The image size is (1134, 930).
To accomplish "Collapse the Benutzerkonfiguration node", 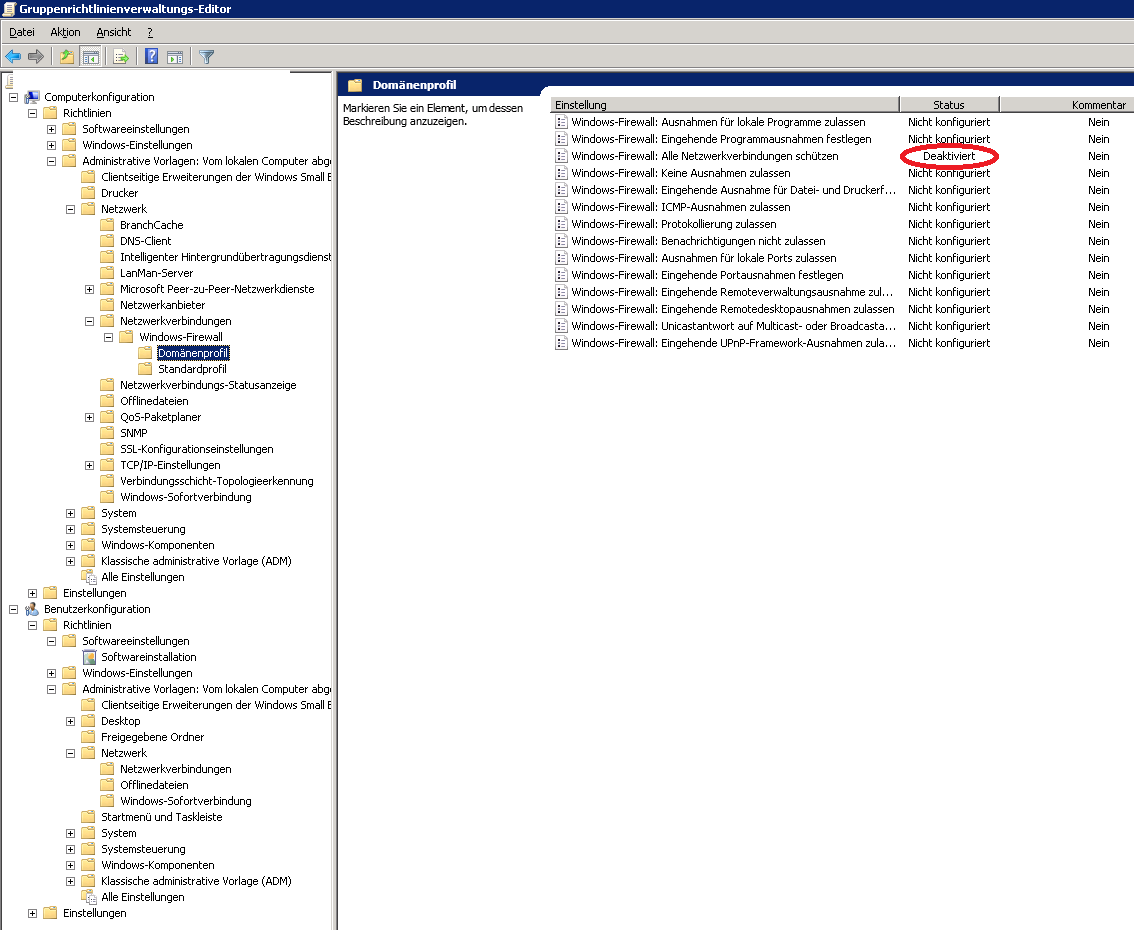I will coord(13,609).
